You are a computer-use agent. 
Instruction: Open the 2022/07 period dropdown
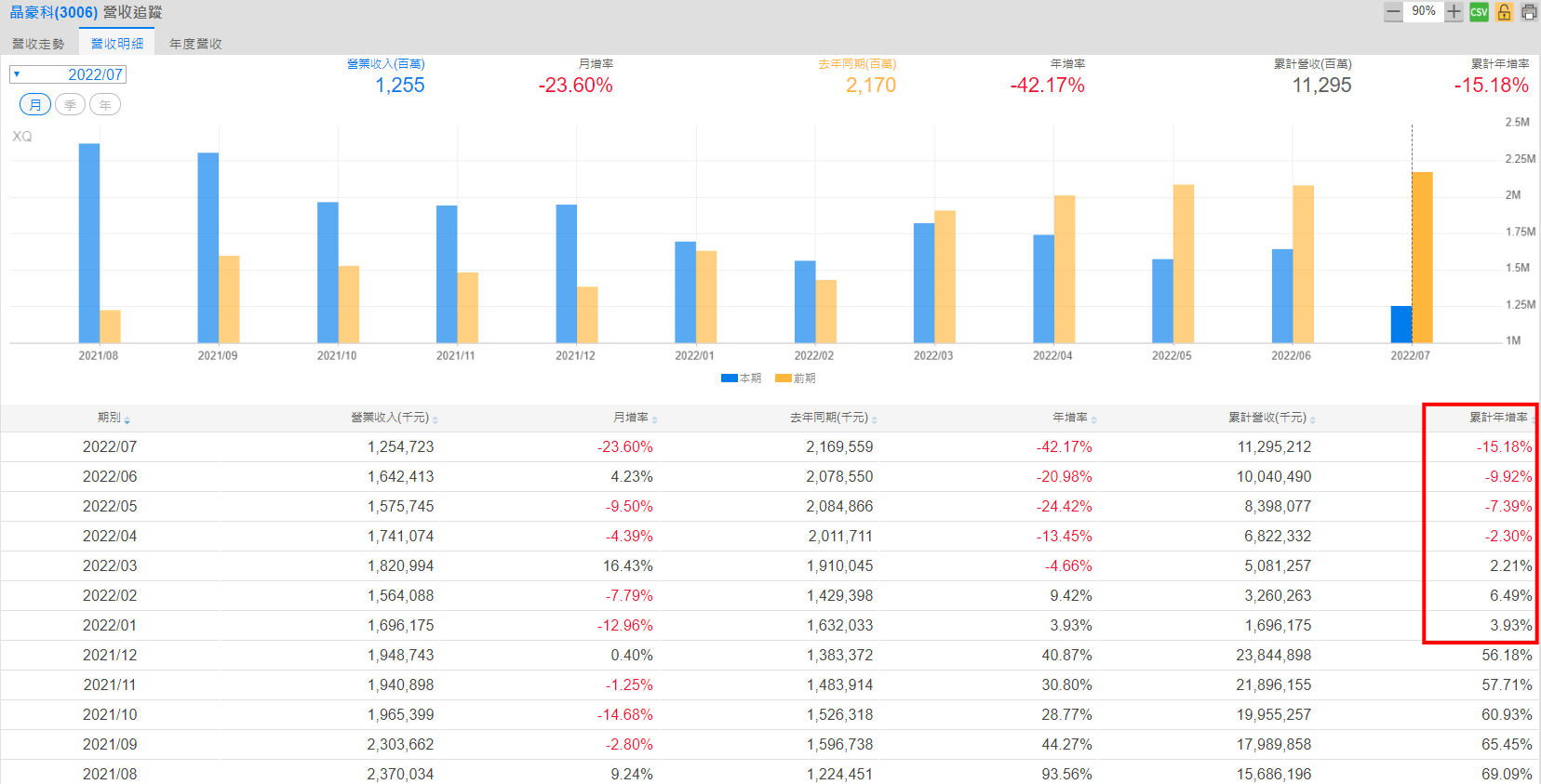pos(68,74)
